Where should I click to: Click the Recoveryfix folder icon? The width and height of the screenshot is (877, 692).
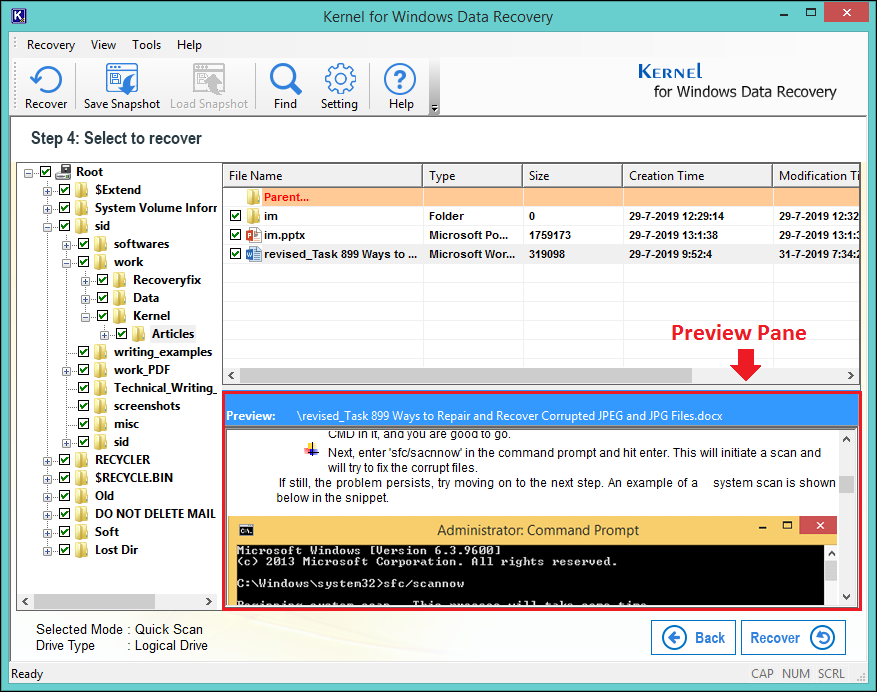[120, 280]
